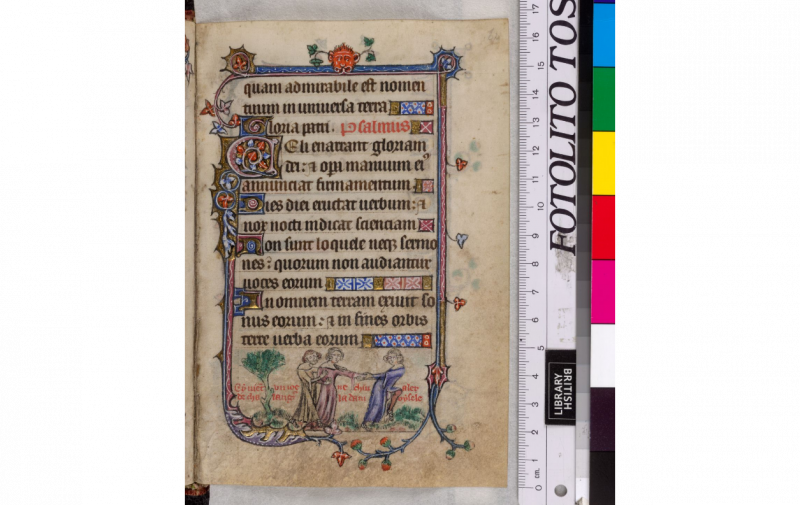Select the green patch on the color chart
The height and width of the screenshot is (505, 800).
point(604,98)
